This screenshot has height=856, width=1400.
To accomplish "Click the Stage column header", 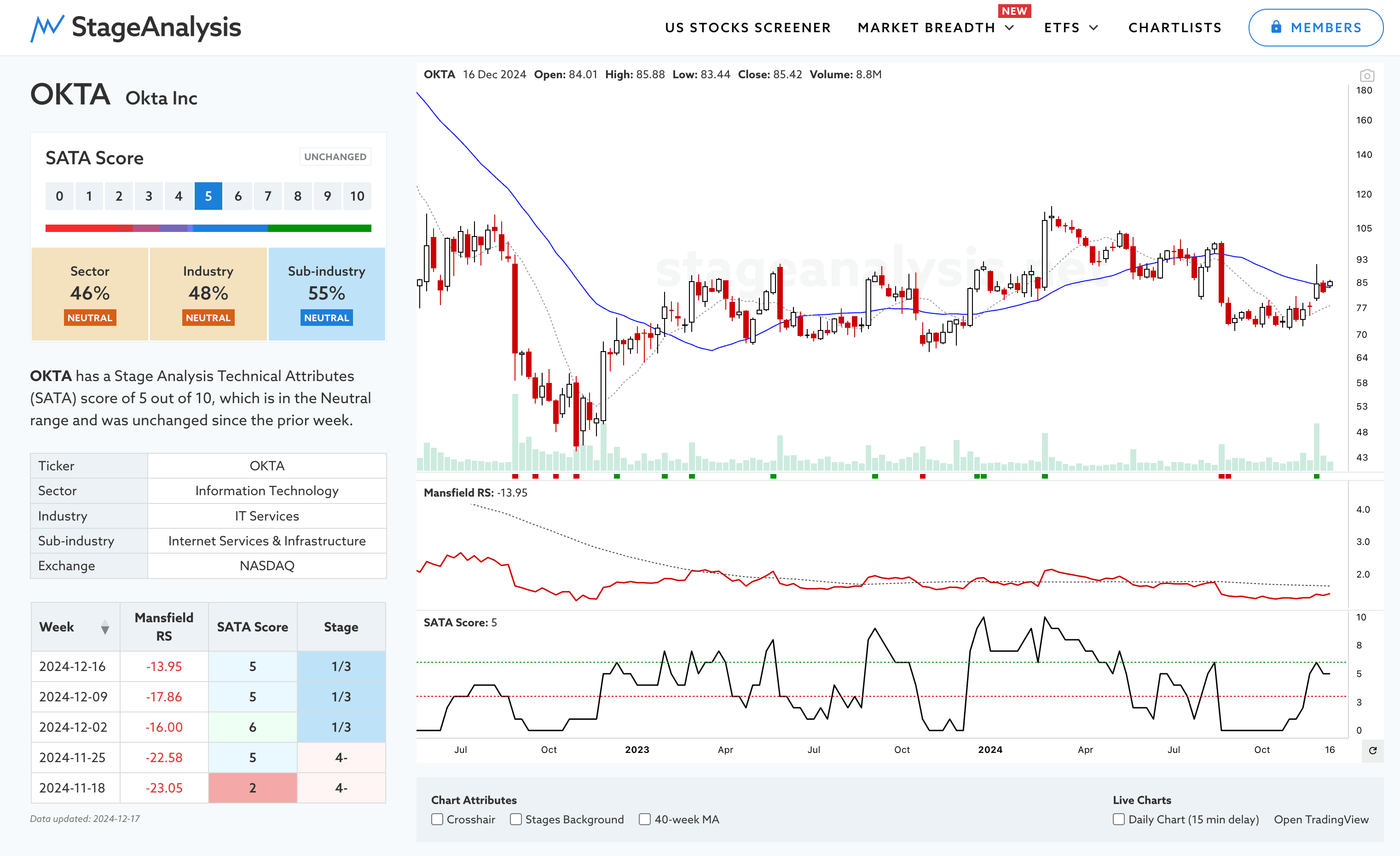I will click(341, 627).
